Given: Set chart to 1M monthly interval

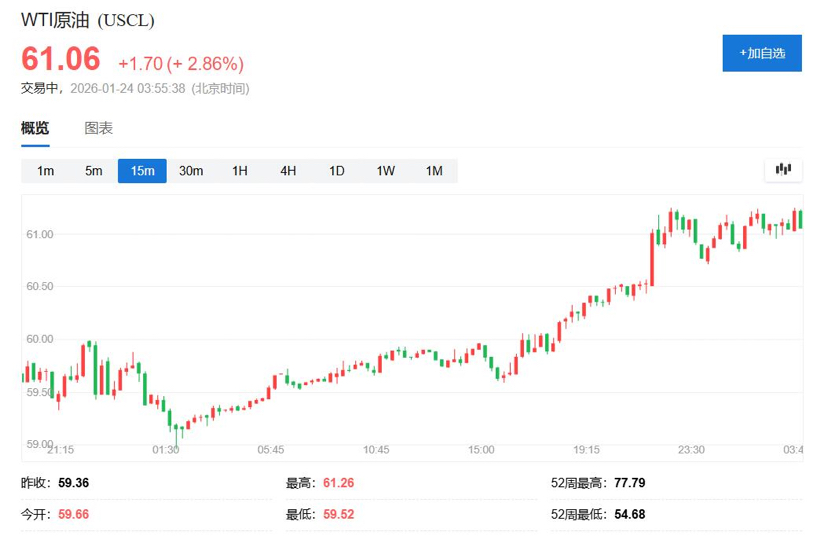Looking at the screenshot, I should pos(434,171).
